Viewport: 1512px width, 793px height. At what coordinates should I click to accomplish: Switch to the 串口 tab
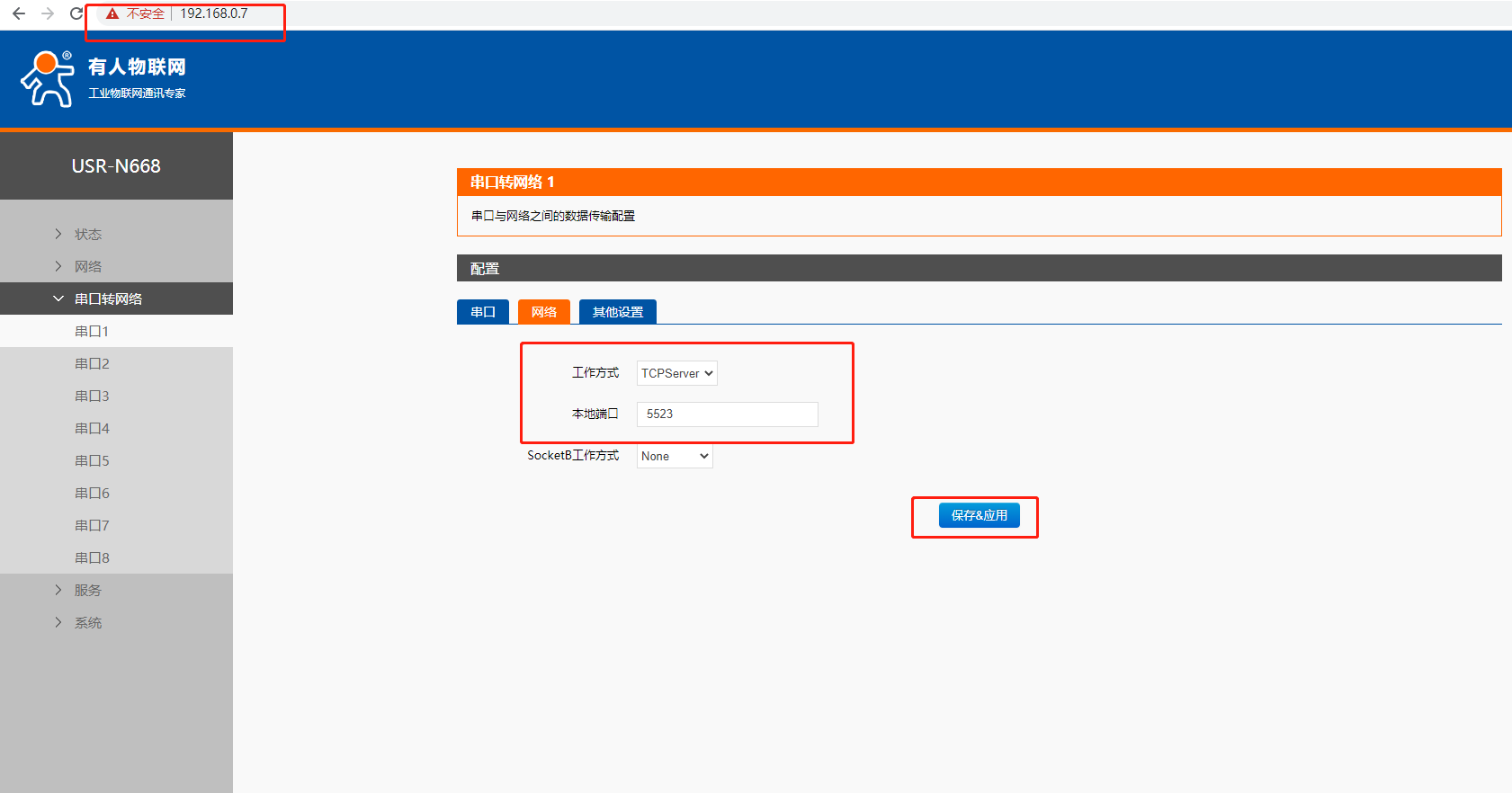click(x=483, y=312)
